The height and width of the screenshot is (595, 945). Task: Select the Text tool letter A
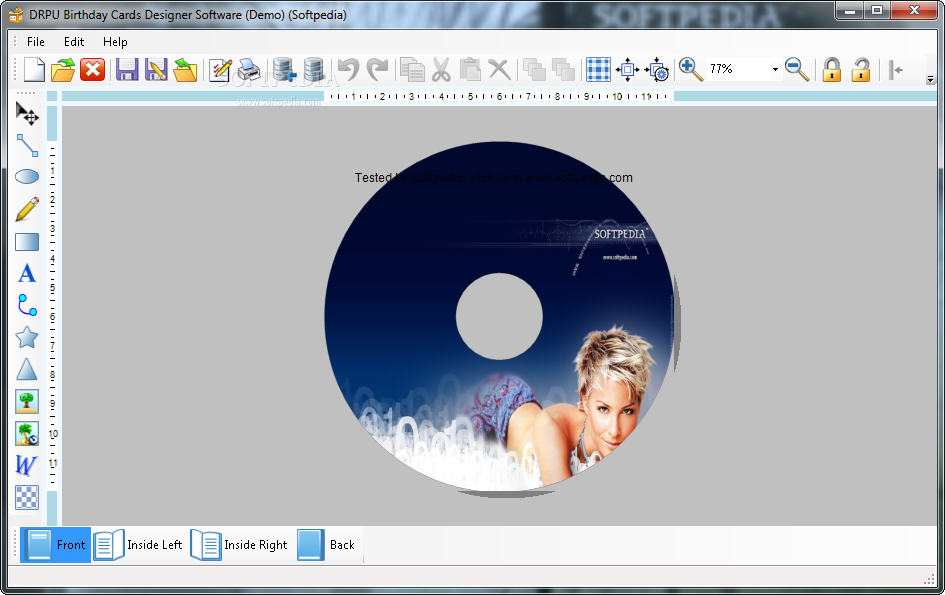pos(27,273)
